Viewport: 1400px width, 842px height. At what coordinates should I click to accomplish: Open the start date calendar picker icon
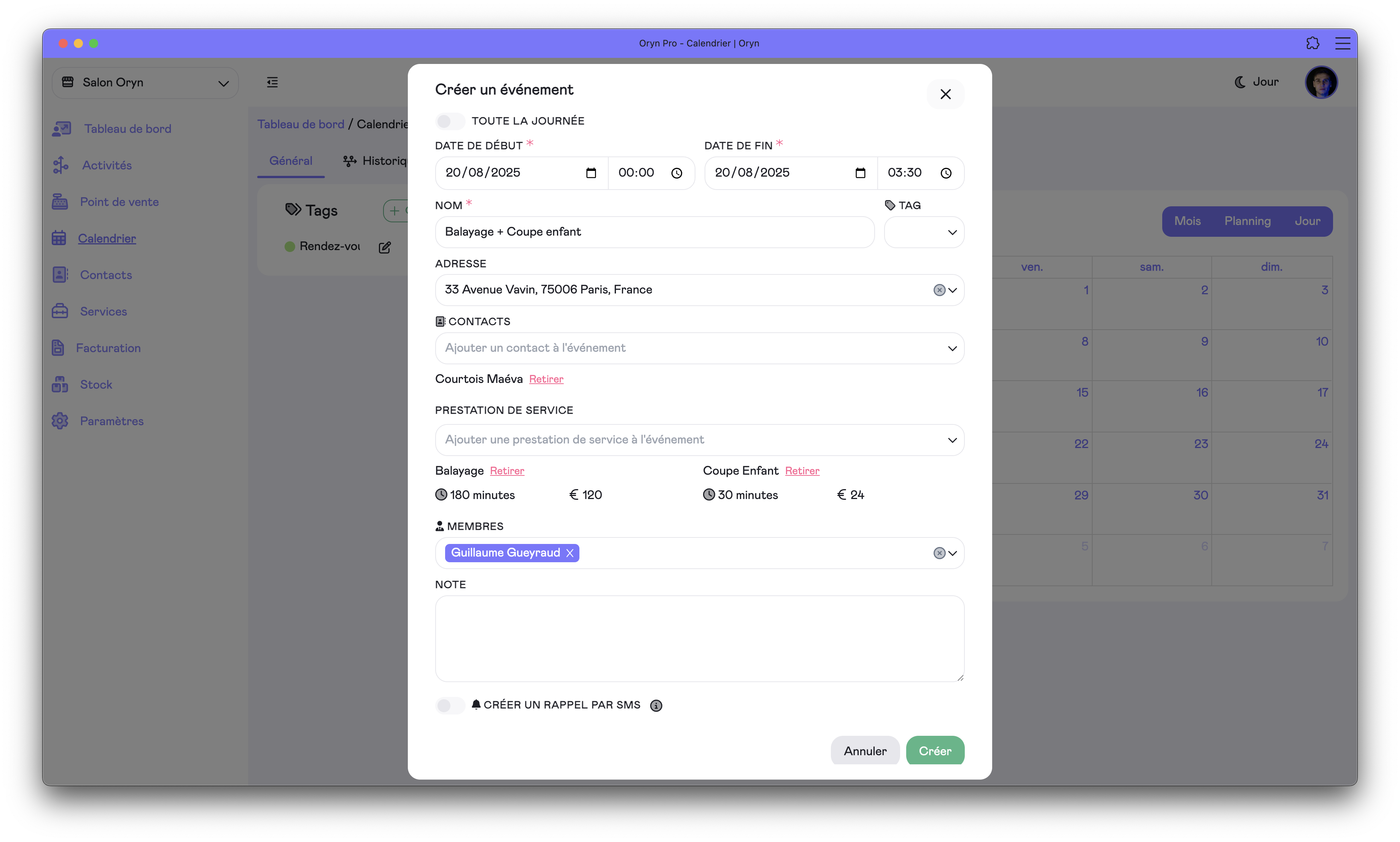(x=591, y=173)
